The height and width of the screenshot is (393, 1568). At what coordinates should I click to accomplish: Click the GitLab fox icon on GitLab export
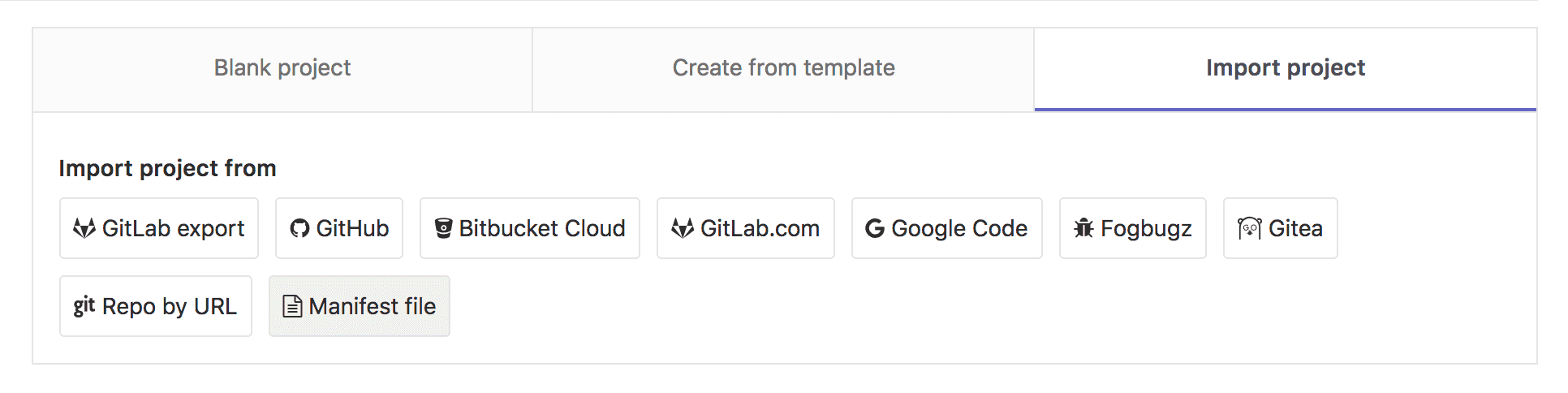(84, 228)
